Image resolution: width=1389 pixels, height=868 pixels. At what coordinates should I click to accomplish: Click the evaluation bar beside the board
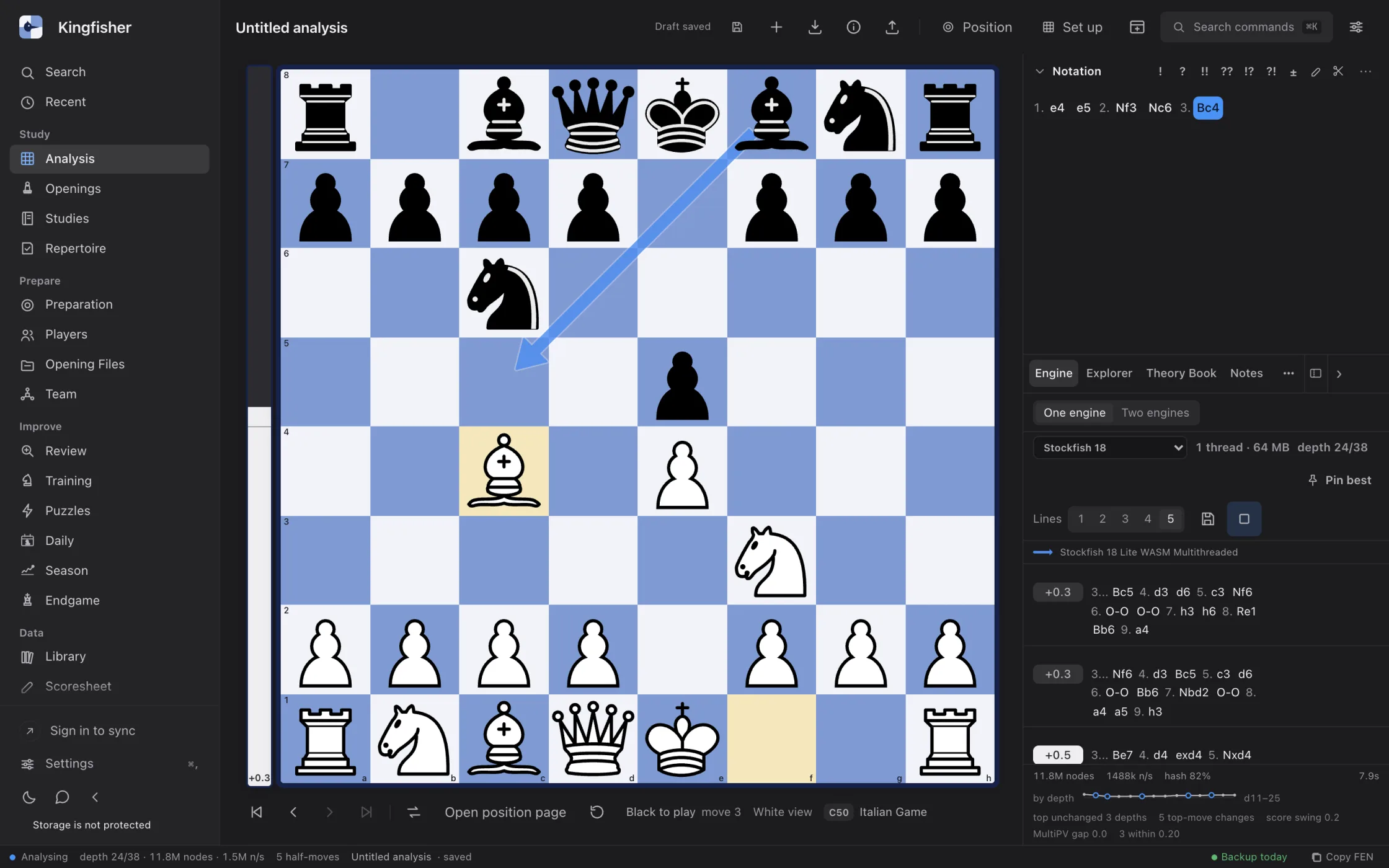point(259,425)
